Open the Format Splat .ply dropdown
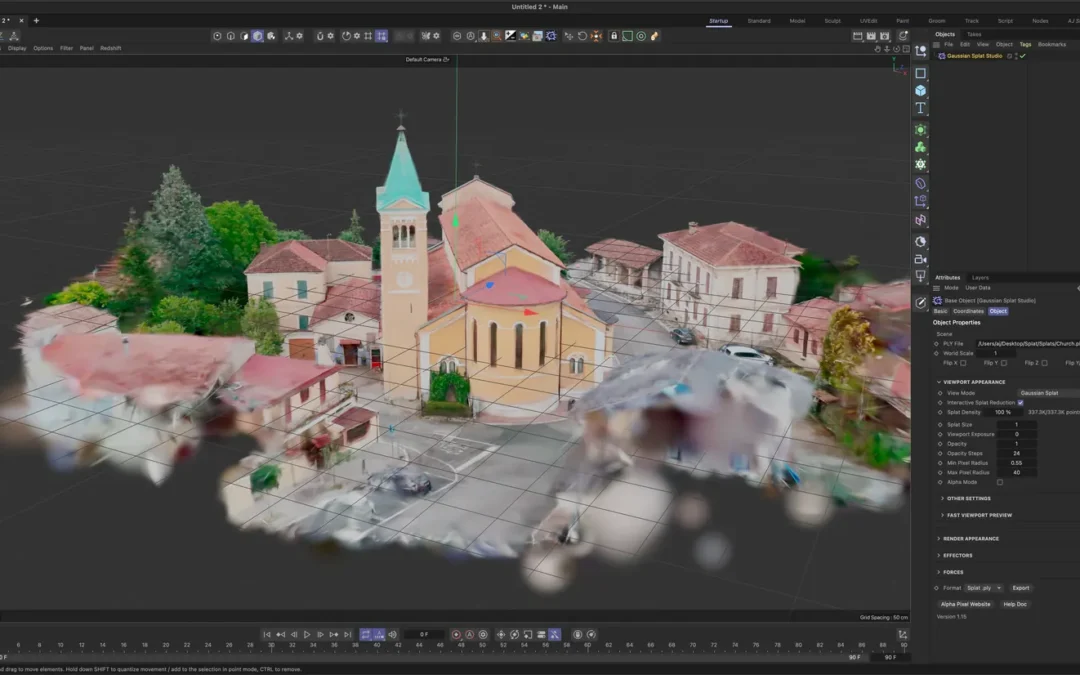The image size is (1080, 675). click(x=984, y=588)
